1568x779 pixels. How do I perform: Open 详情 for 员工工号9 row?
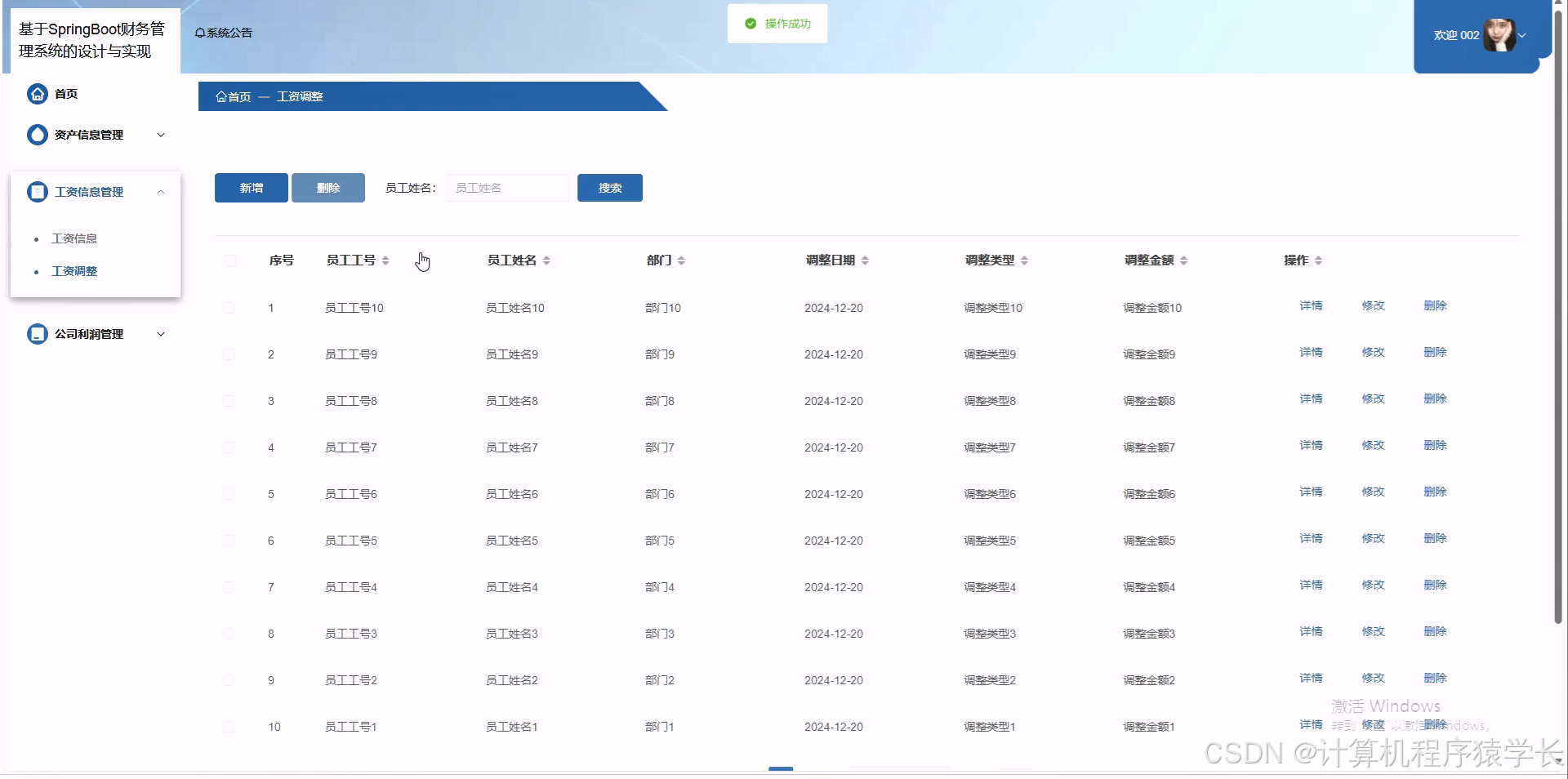[x=1311, y=352]
